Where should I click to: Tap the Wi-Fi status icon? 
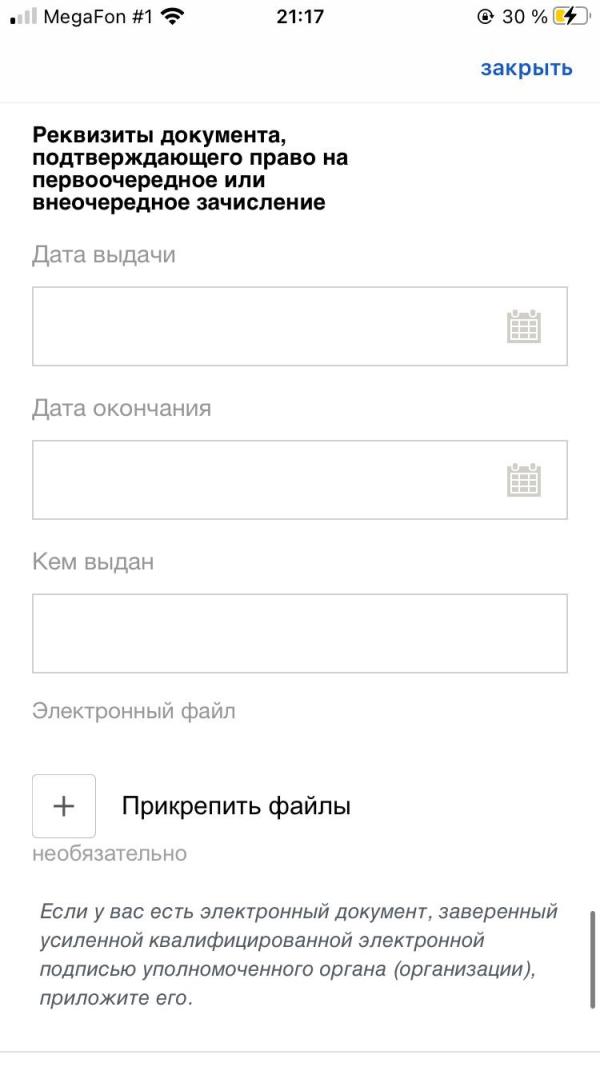click(173, 17)
